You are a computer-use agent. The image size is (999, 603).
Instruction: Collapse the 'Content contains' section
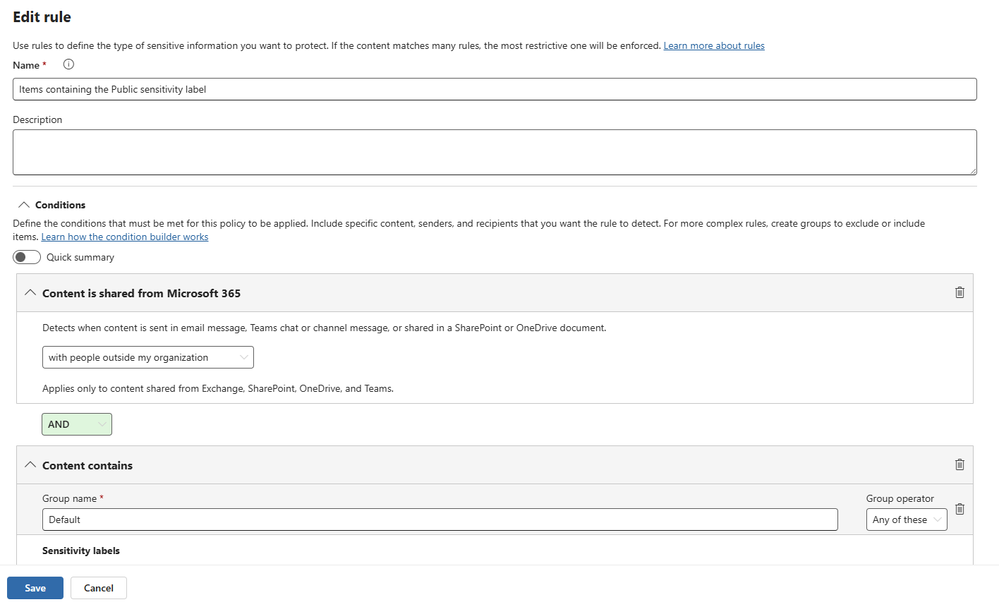coord(29,465)
